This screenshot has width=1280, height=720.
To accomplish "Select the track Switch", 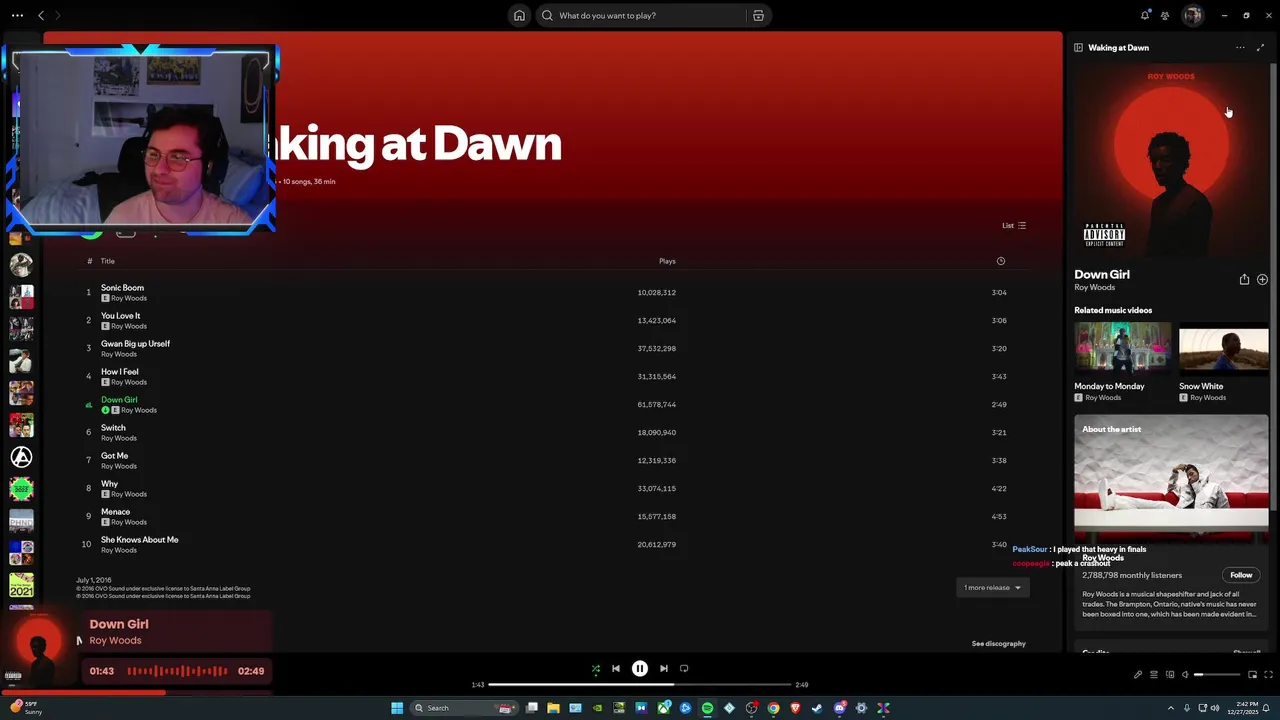I will point(113,428).
